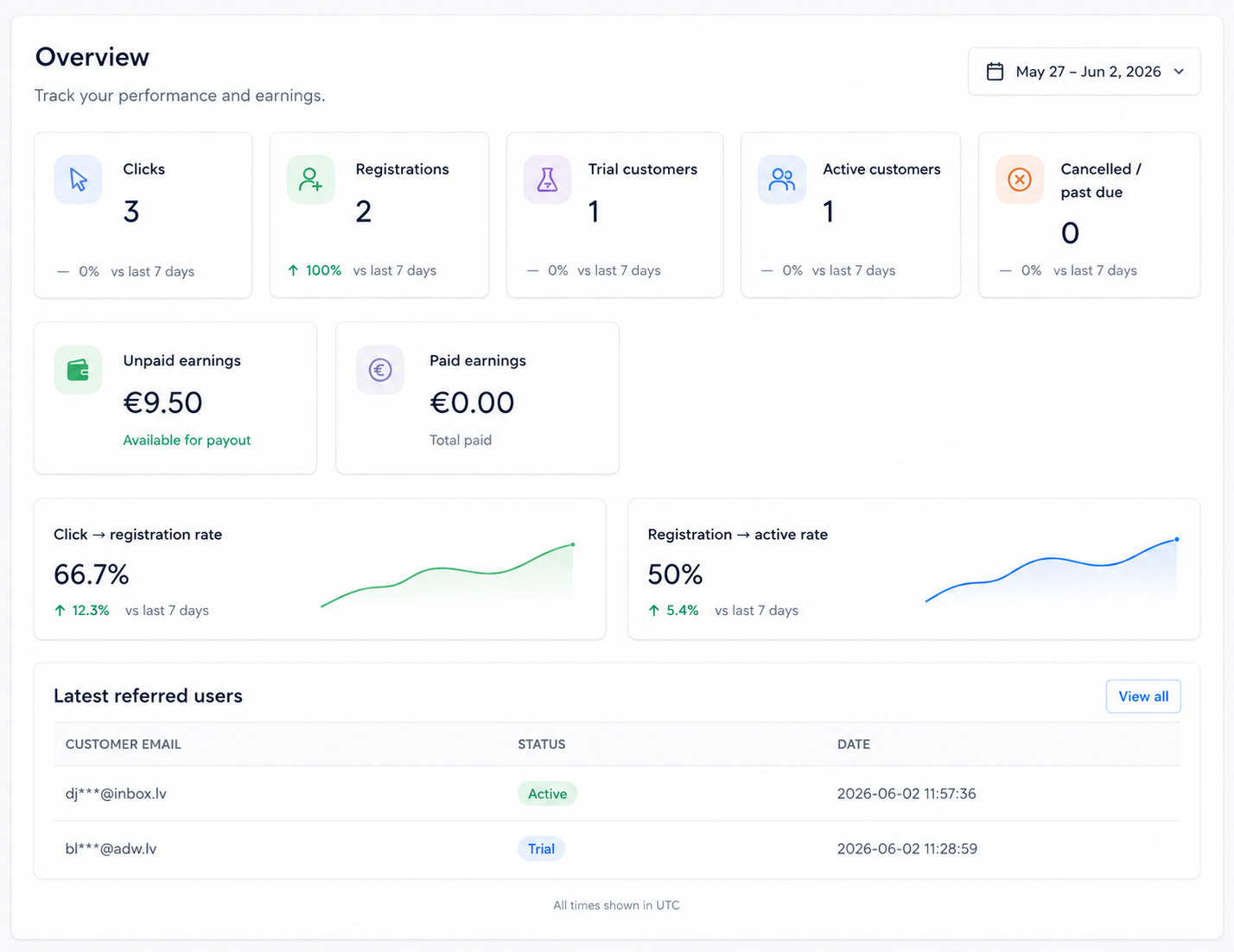Select the dj***@inbox.lv user row
The height and width of the screenshot is (952, 1234).
coord(617,793)
